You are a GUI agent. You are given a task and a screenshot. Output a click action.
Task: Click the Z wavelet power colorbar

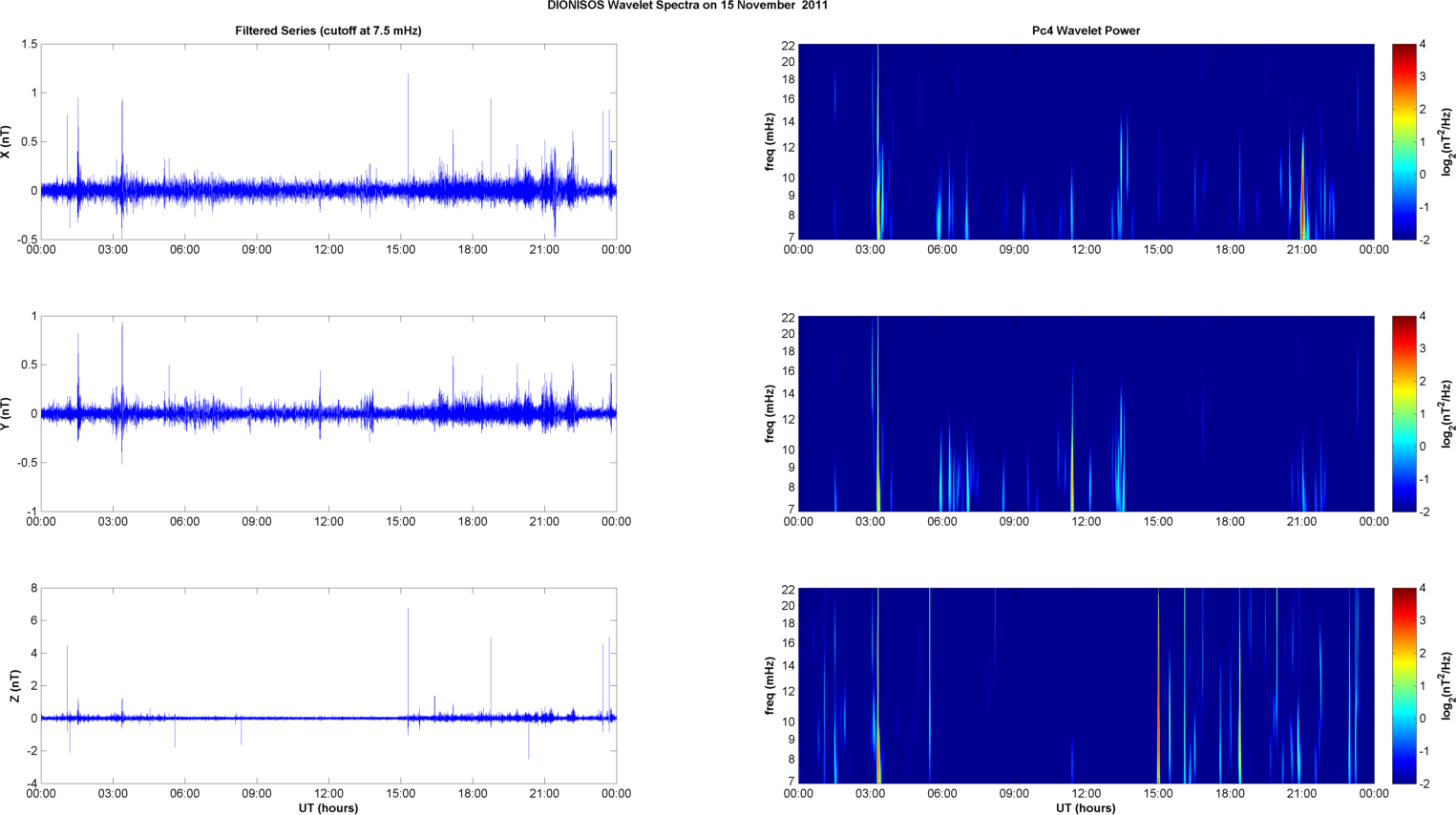point(1403,685)
